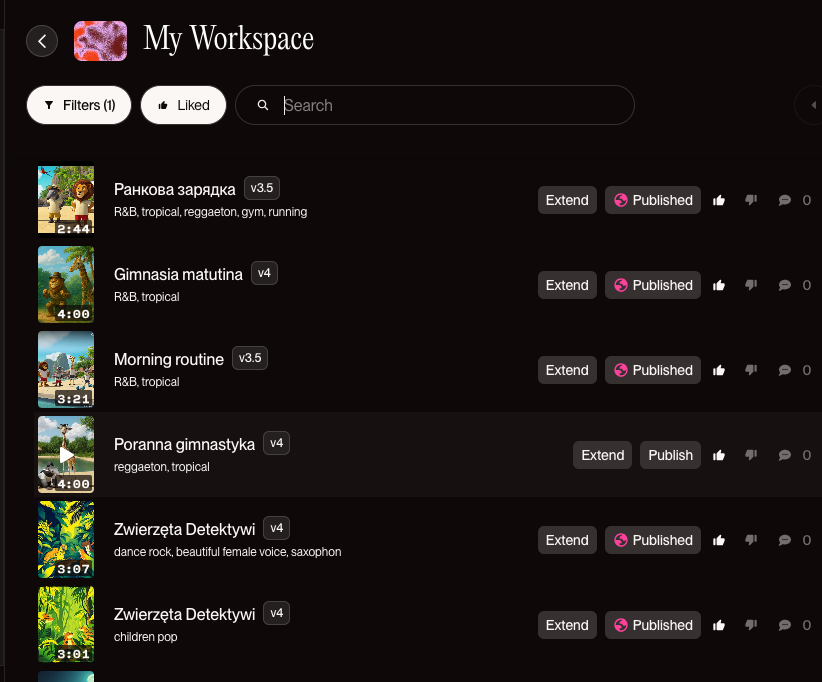This screenshot has height=682, width=822.
Task: Open the dance rock Zwierzęta Detektywi title
Action: (x=185, y=529)
